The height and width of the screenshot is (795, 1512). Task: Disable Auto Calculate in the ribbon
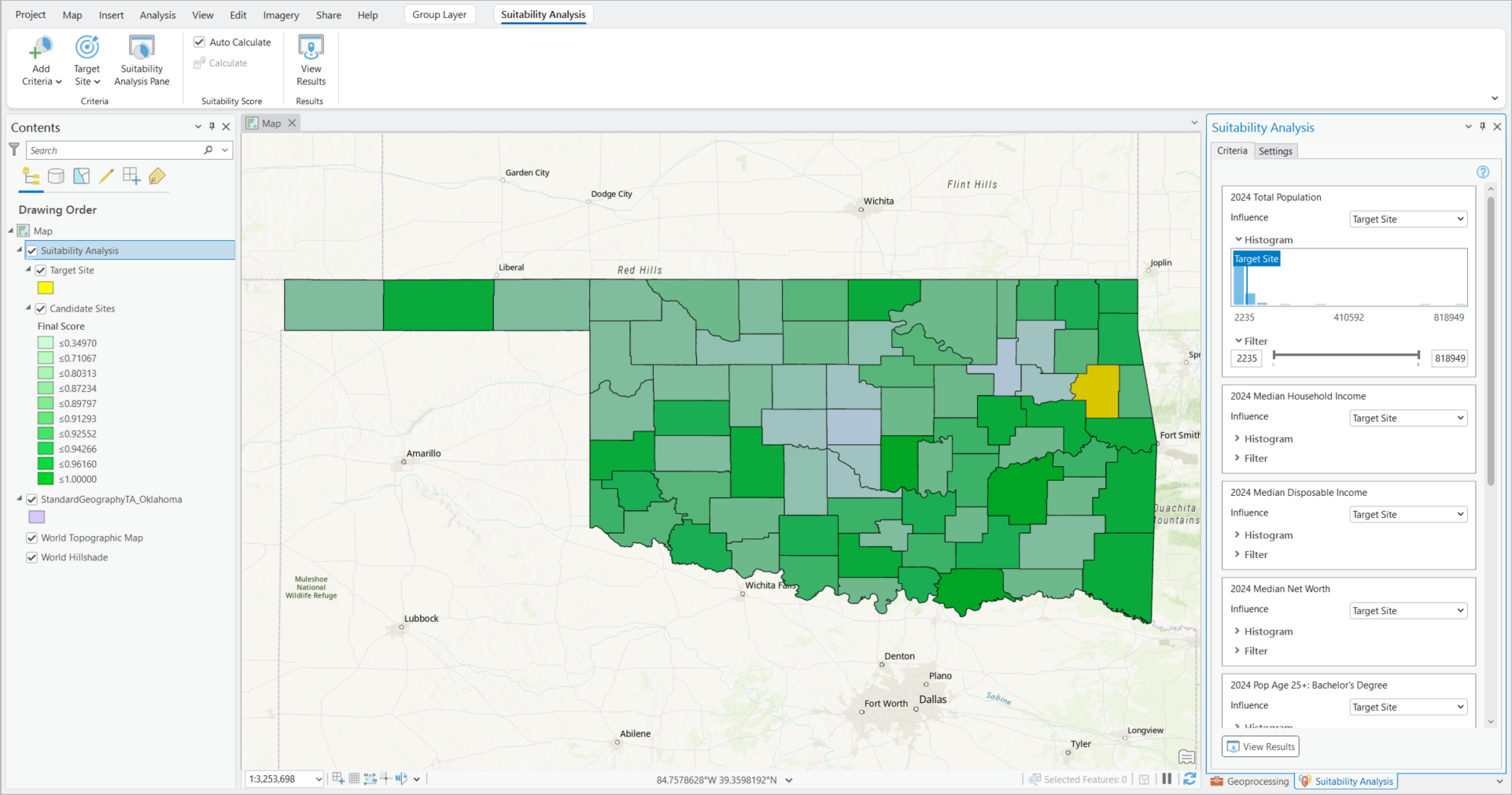point(199,42)
